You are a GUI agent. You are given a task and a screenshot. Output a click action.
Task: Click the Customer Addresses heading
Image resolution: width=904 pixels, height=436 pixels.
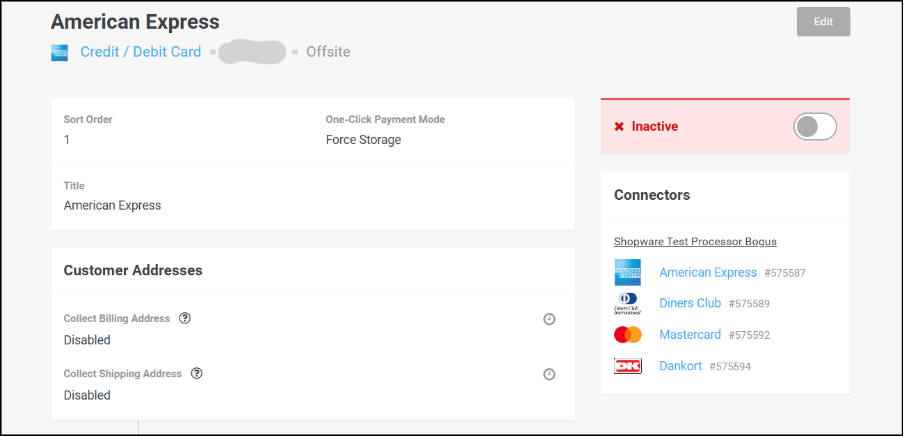pyautogui.click(x=133, y=270)
